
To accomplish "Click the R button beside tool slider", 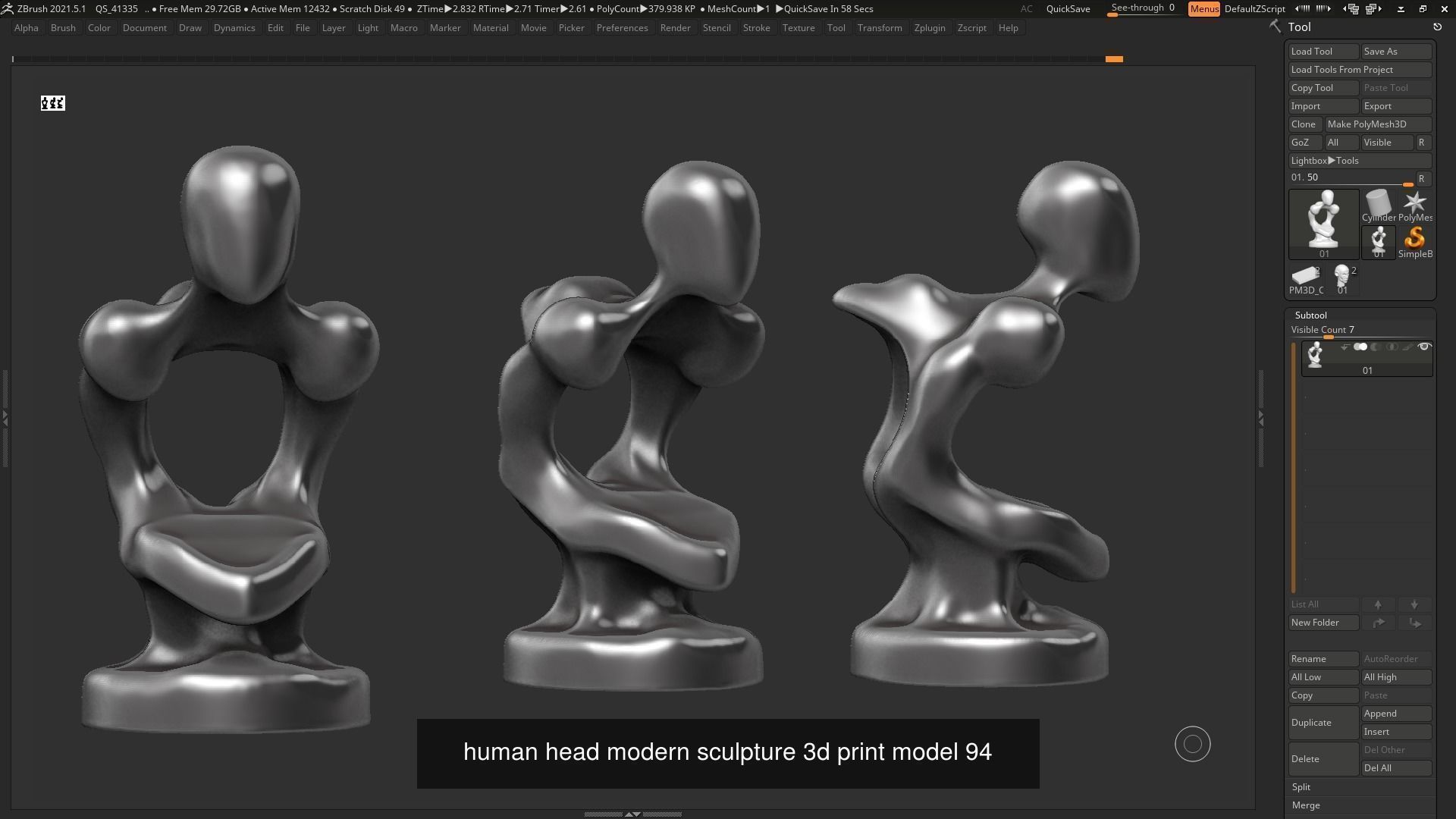I will (x=1423, y=179).
